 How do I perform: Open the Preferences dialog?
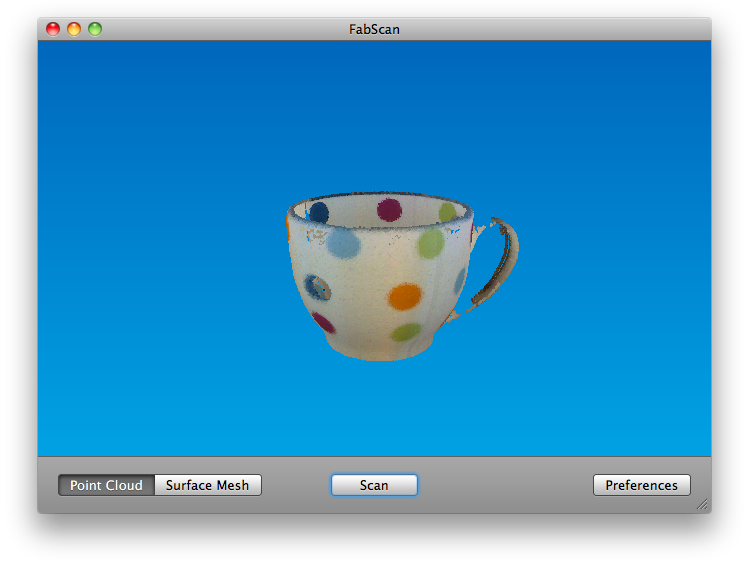pos(641,485)
